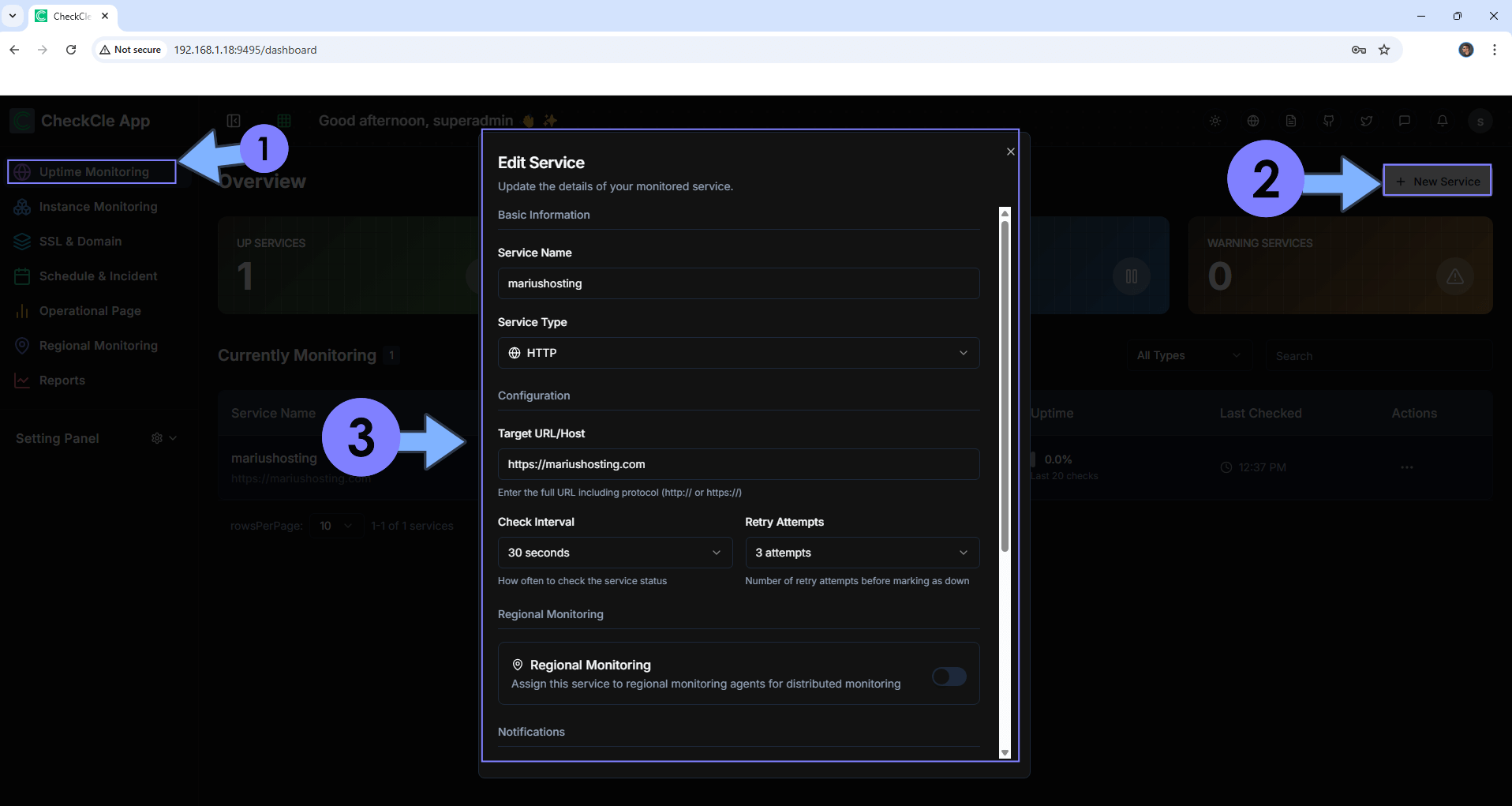This screenshot has width=1512, height=806.
Task: Open Operational Page in sidebar
Action: point(92,311)
